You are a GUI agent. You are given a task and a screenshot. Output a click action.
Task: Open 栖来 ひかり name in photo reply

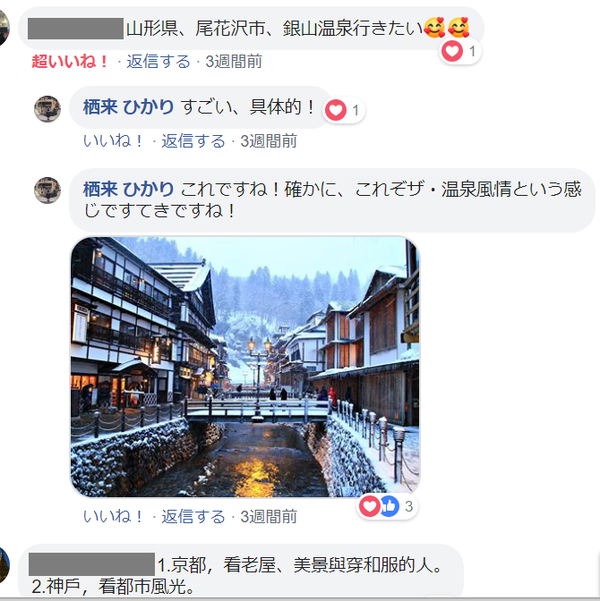tap(128, 189)
